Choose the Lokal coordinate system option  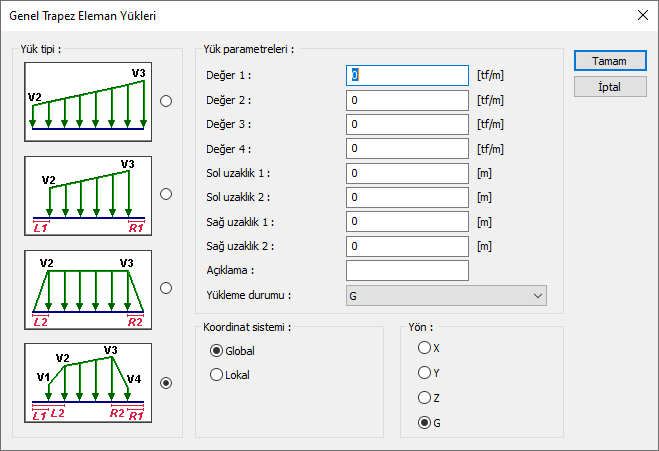[x=216, y=375]
